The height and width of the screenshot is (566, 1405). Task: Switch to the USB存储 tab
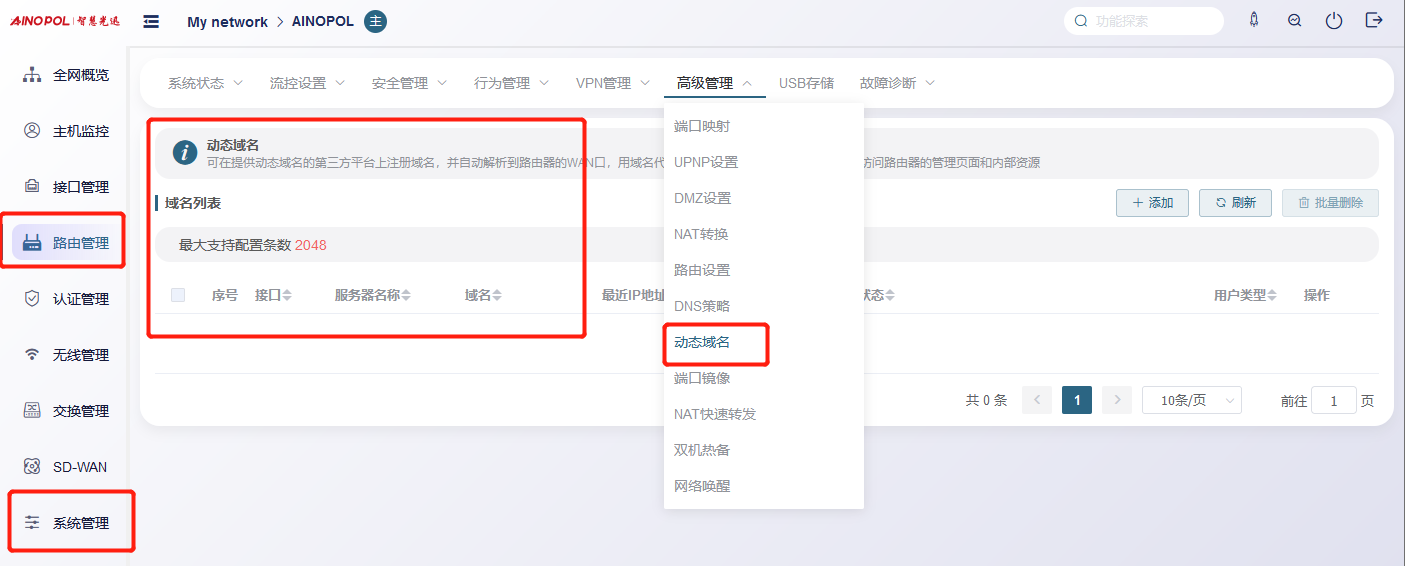806,83
